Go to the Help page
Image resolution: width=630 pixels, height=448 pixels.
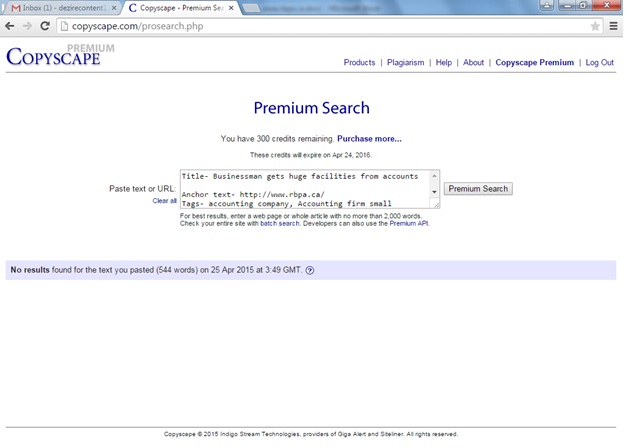click(443, 63)
